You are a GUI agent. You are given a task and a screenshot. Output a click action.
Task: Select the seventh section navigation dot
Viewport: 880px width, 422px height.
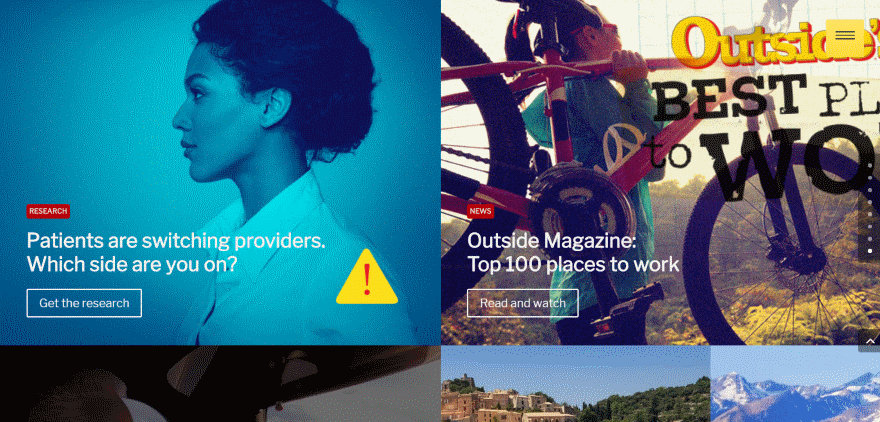pyautogui.click(x=870, y=238)
